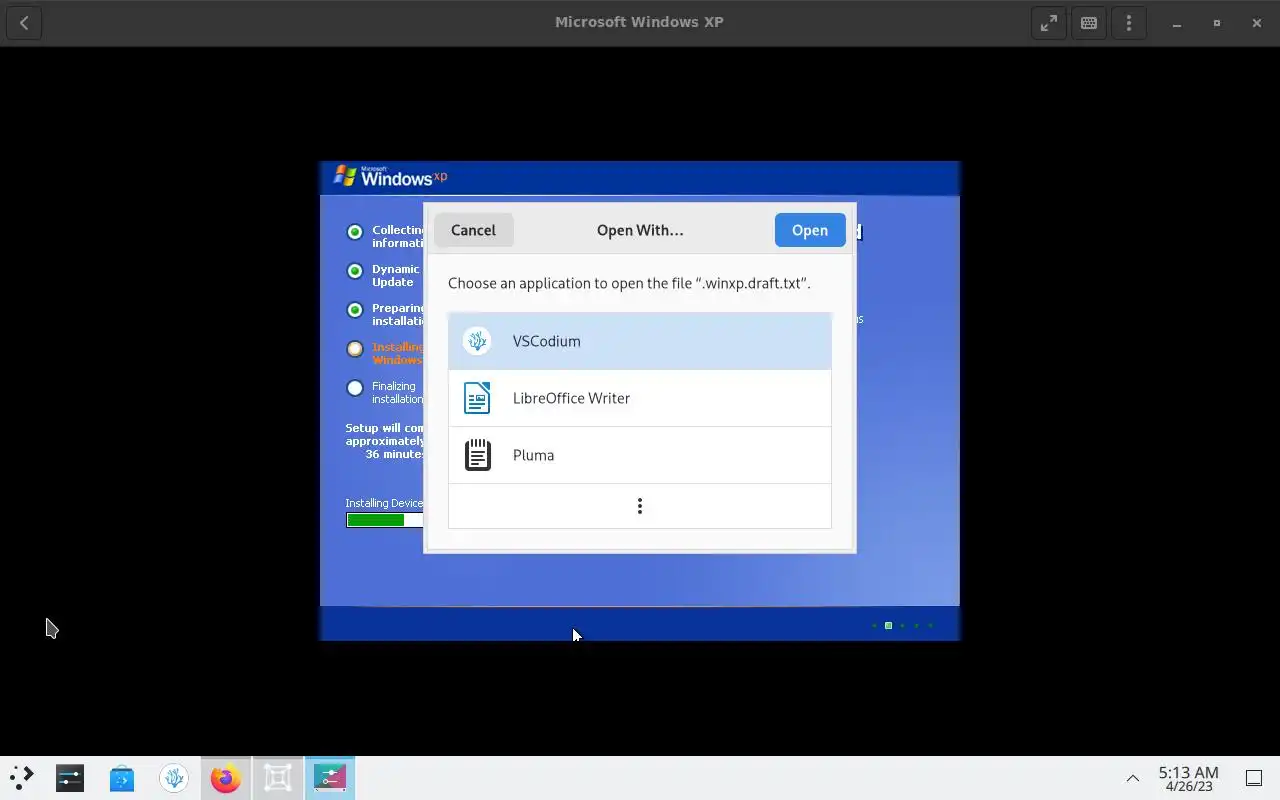The height and width of the screenshot is (800, 1280).
Task: Click the Collecting information step indicator
Action: [x=355, y=232]
